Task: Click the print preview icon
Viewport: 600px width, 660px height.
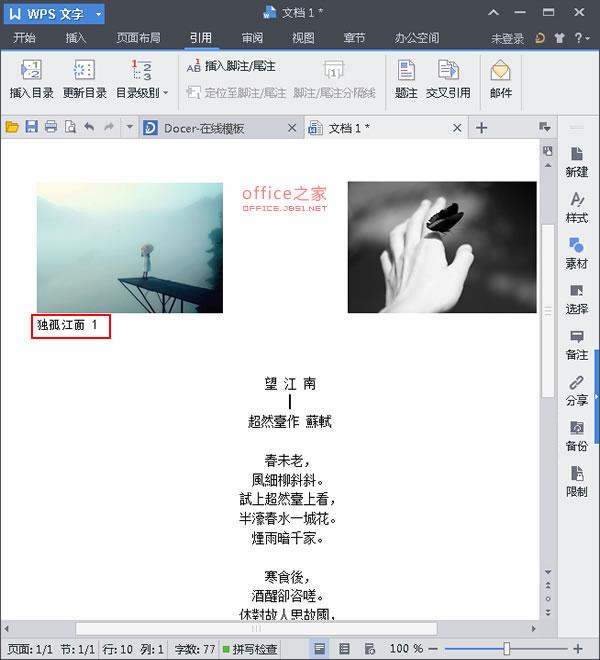Action: [x=70, y=127]
